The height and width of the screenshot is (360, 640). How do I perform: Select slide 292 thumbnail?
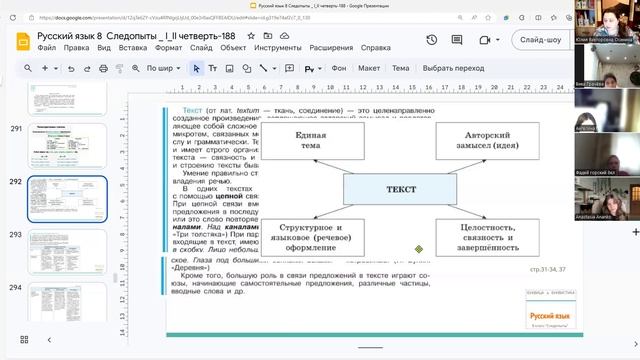pyautogui.click(x=67, y=199)
